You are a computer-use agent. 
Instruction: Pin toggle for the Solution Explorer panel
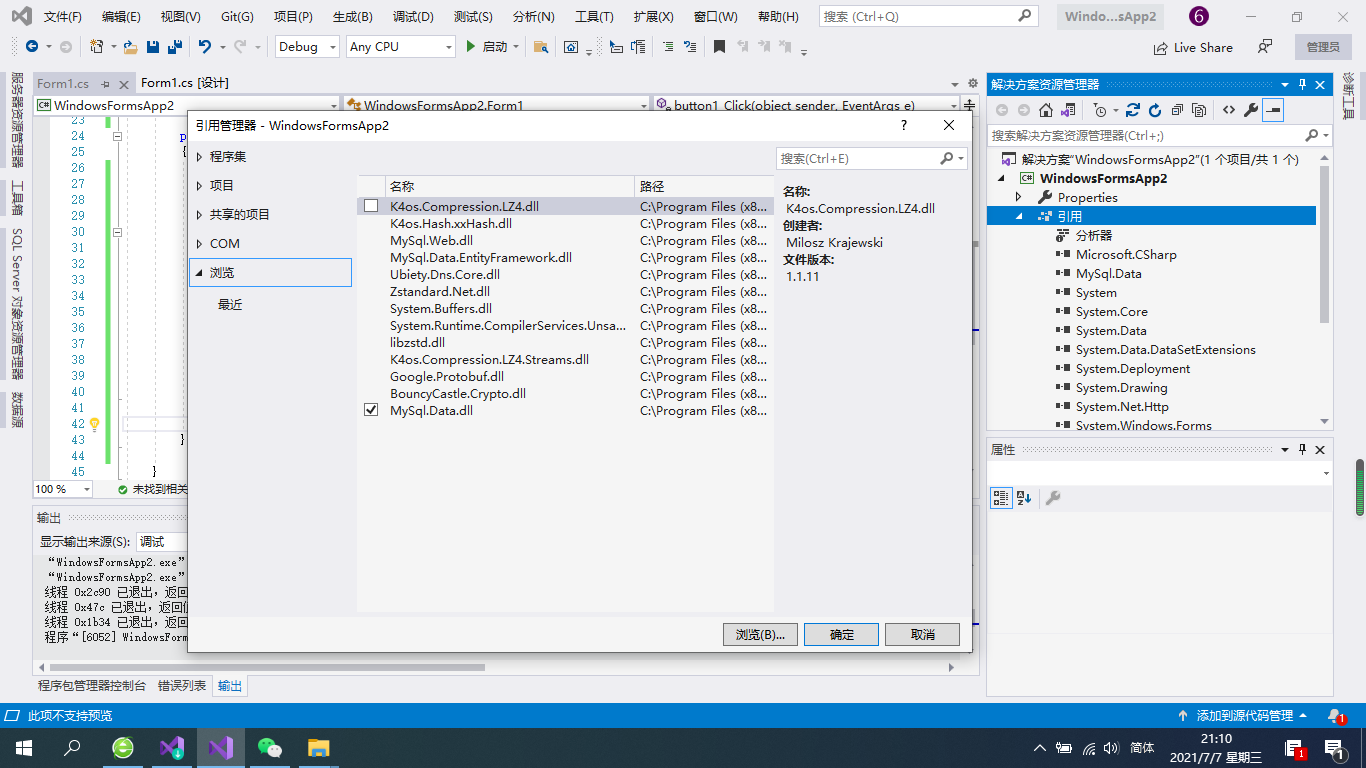point(1302,85)
